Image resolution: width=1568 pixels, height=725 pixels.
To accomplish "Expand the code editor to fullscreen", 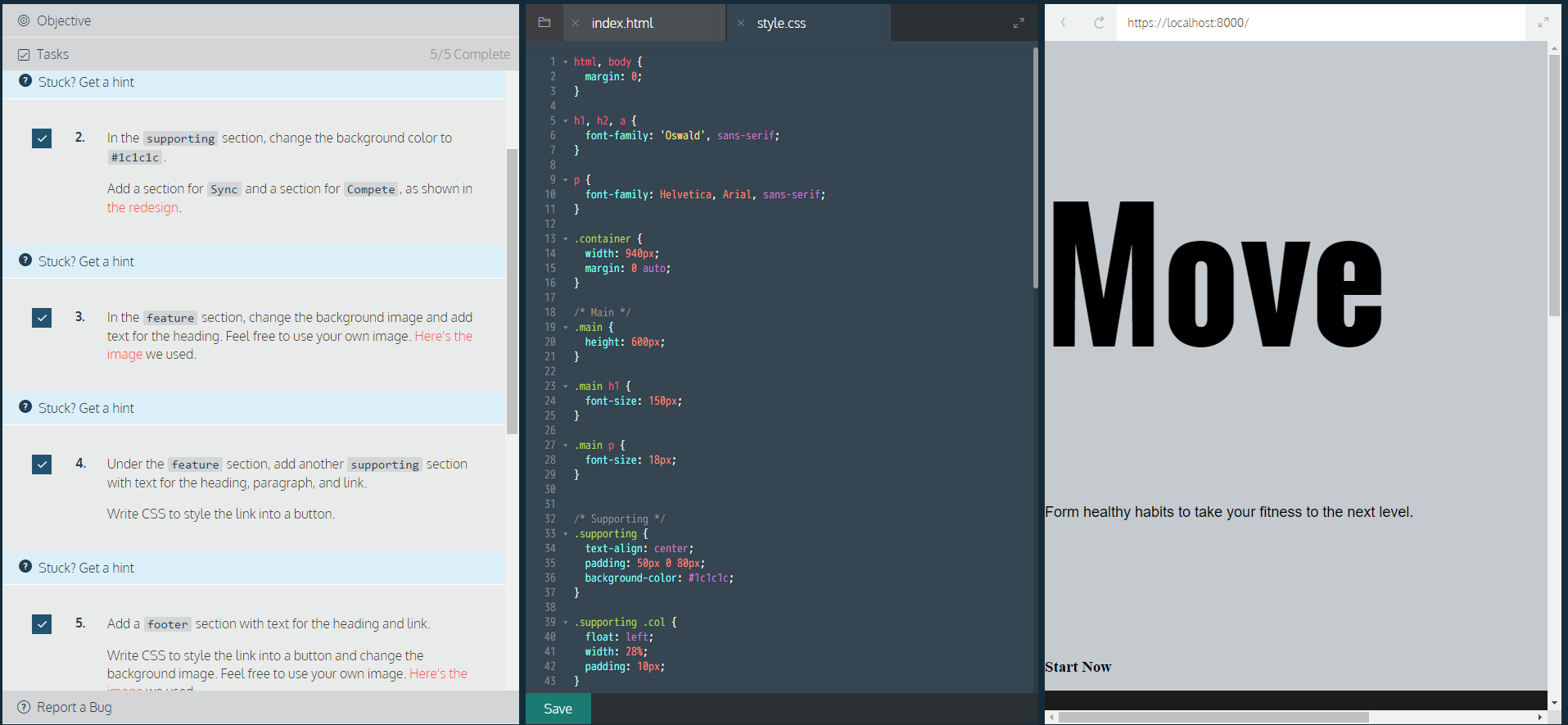I will point(1019,23).
